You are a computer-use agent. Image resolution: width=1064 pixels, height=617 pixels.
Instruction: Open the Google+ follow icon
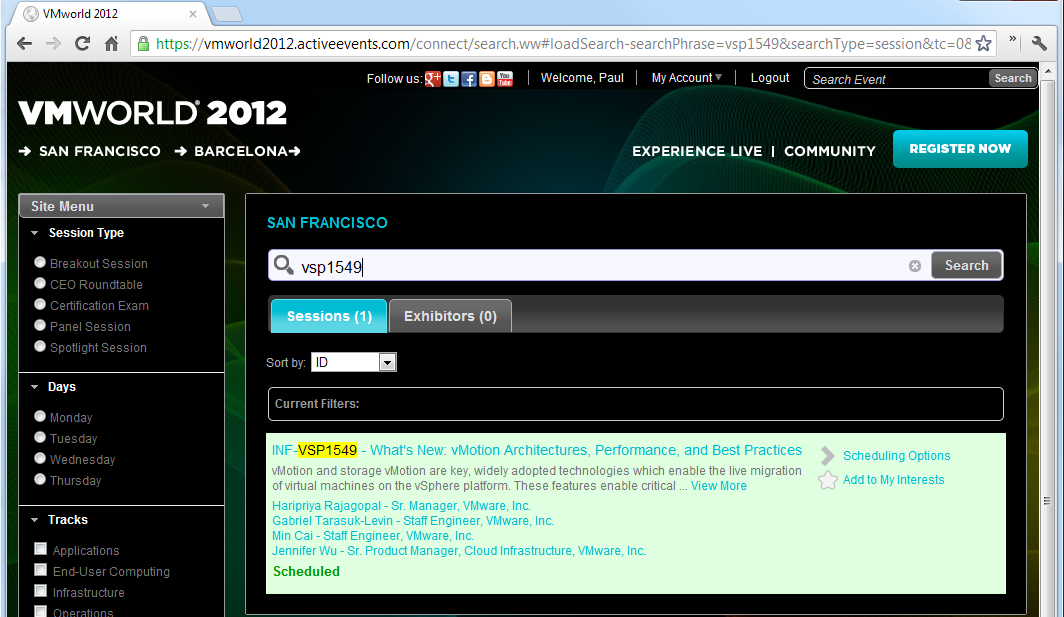pos(433,79)
